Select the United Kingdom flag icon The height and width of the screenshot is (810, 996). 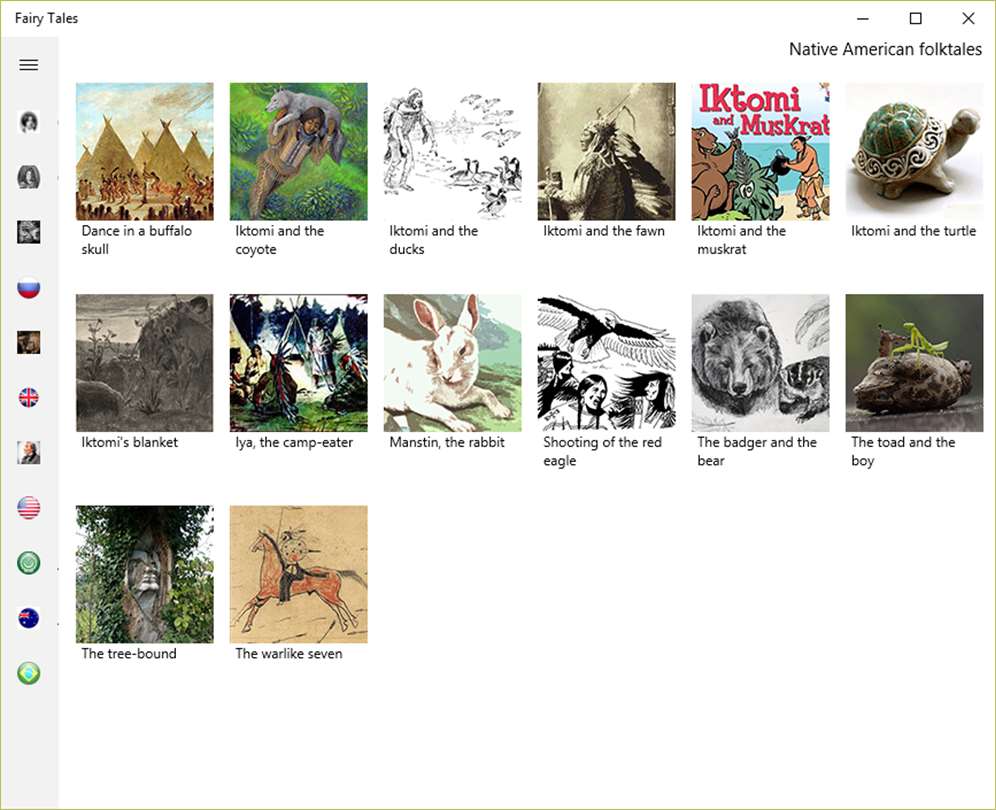pos(29,398)
